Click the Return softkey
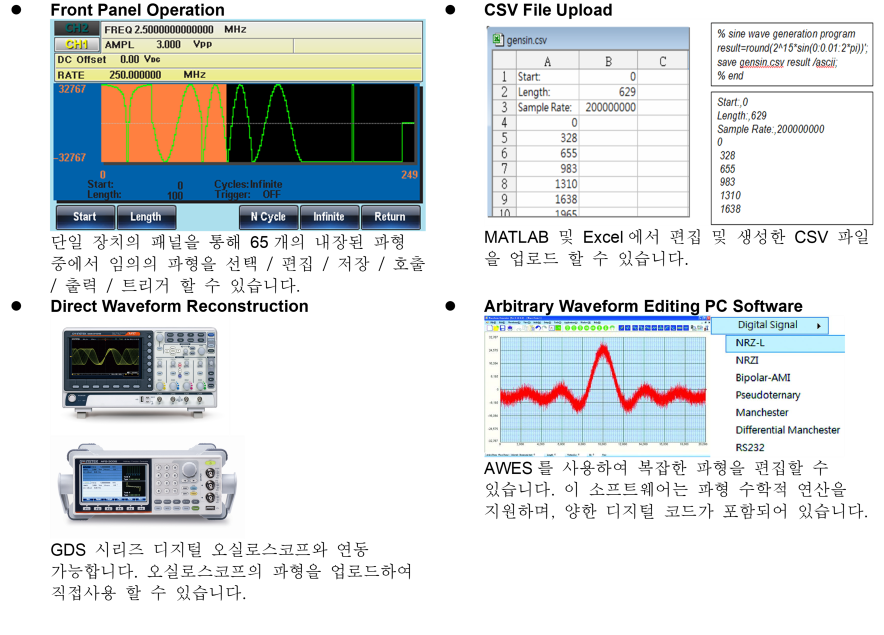The width and height of the screenshot is (884, 635). coord(390,217)
